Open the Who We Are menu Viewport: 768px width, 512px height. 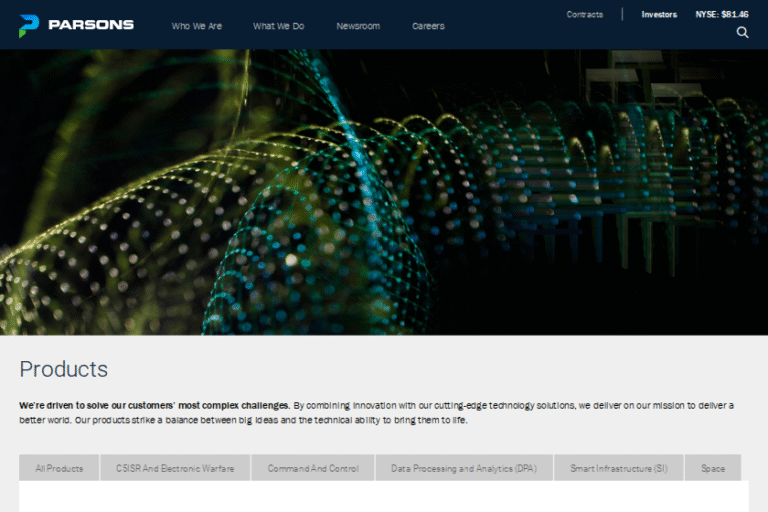(197, 26)
